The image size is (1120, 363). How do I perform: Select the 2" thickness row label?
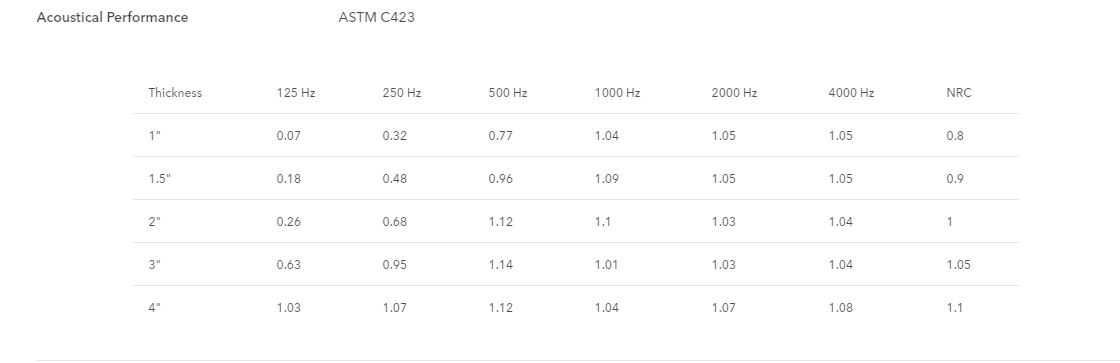[154, 222]
